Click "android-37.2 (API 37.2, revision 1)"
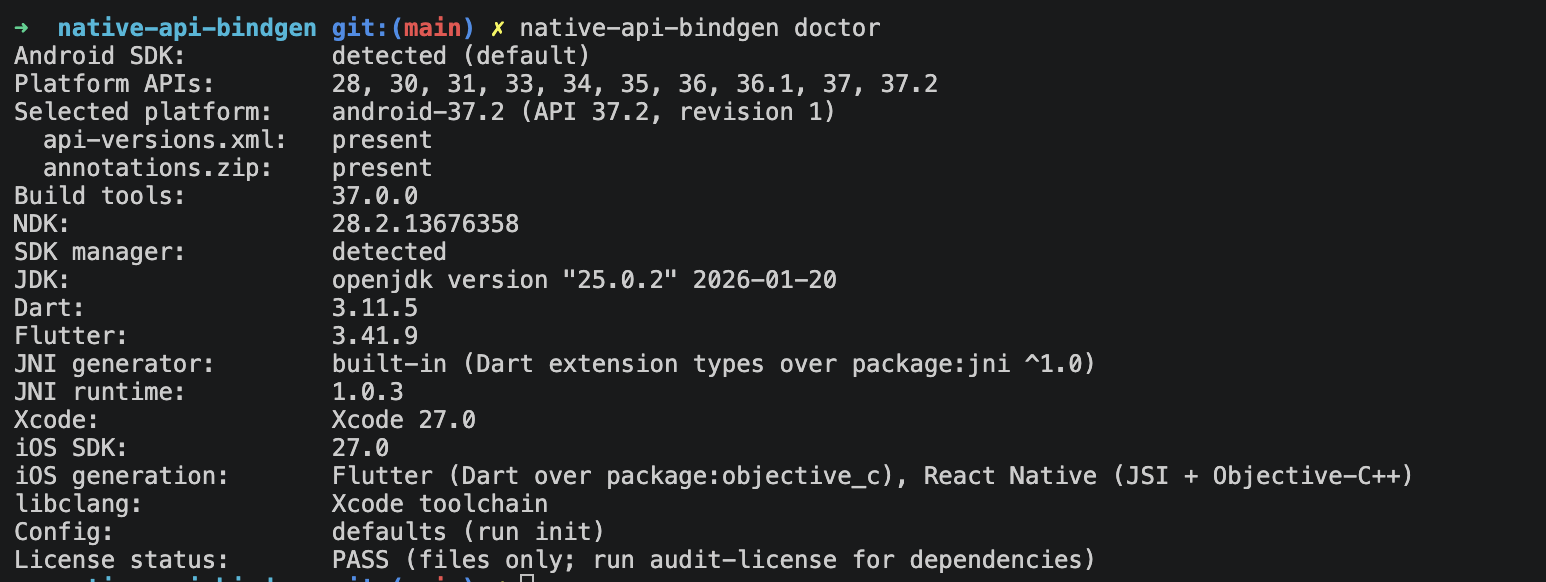 584,112
